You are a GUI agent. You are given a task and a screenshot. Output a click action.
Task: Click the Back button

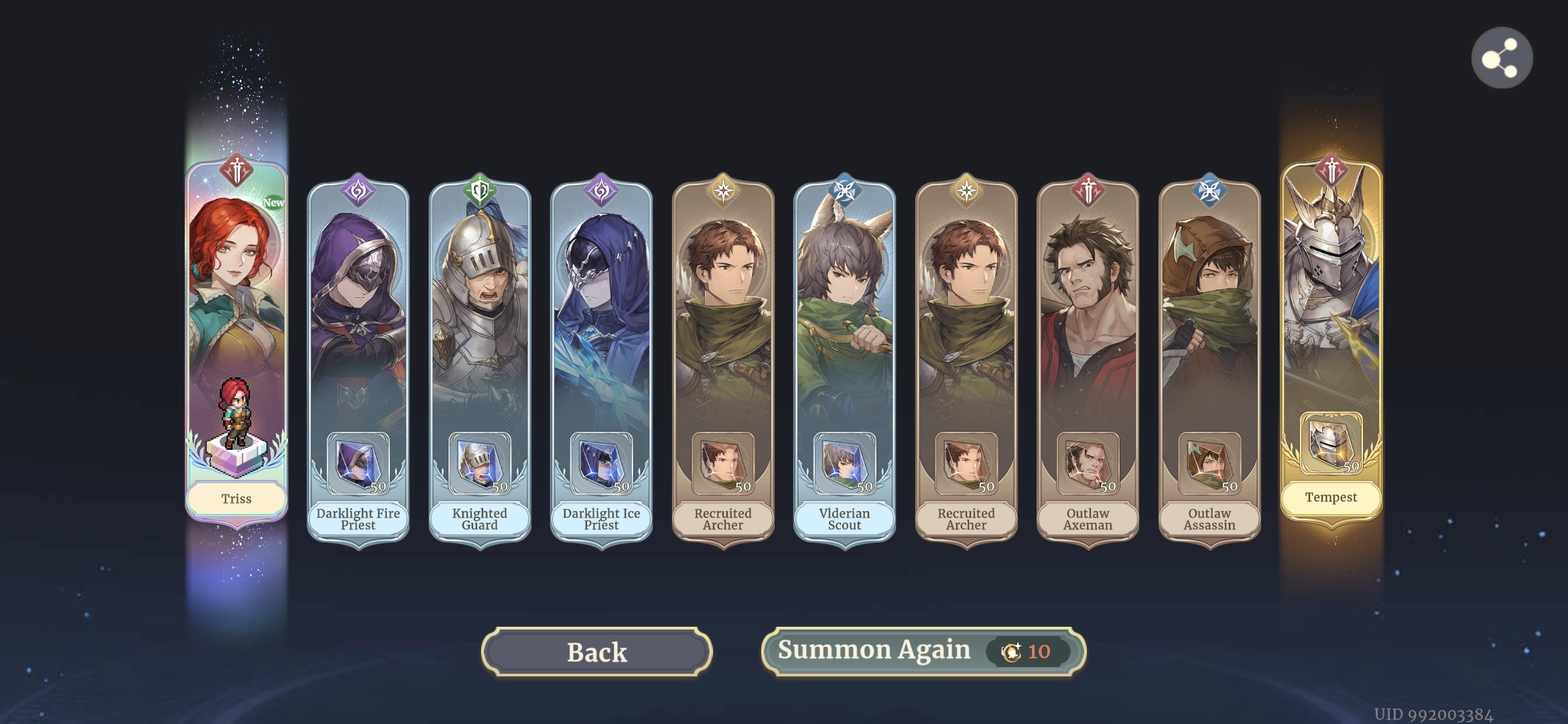tap(596, 652)
